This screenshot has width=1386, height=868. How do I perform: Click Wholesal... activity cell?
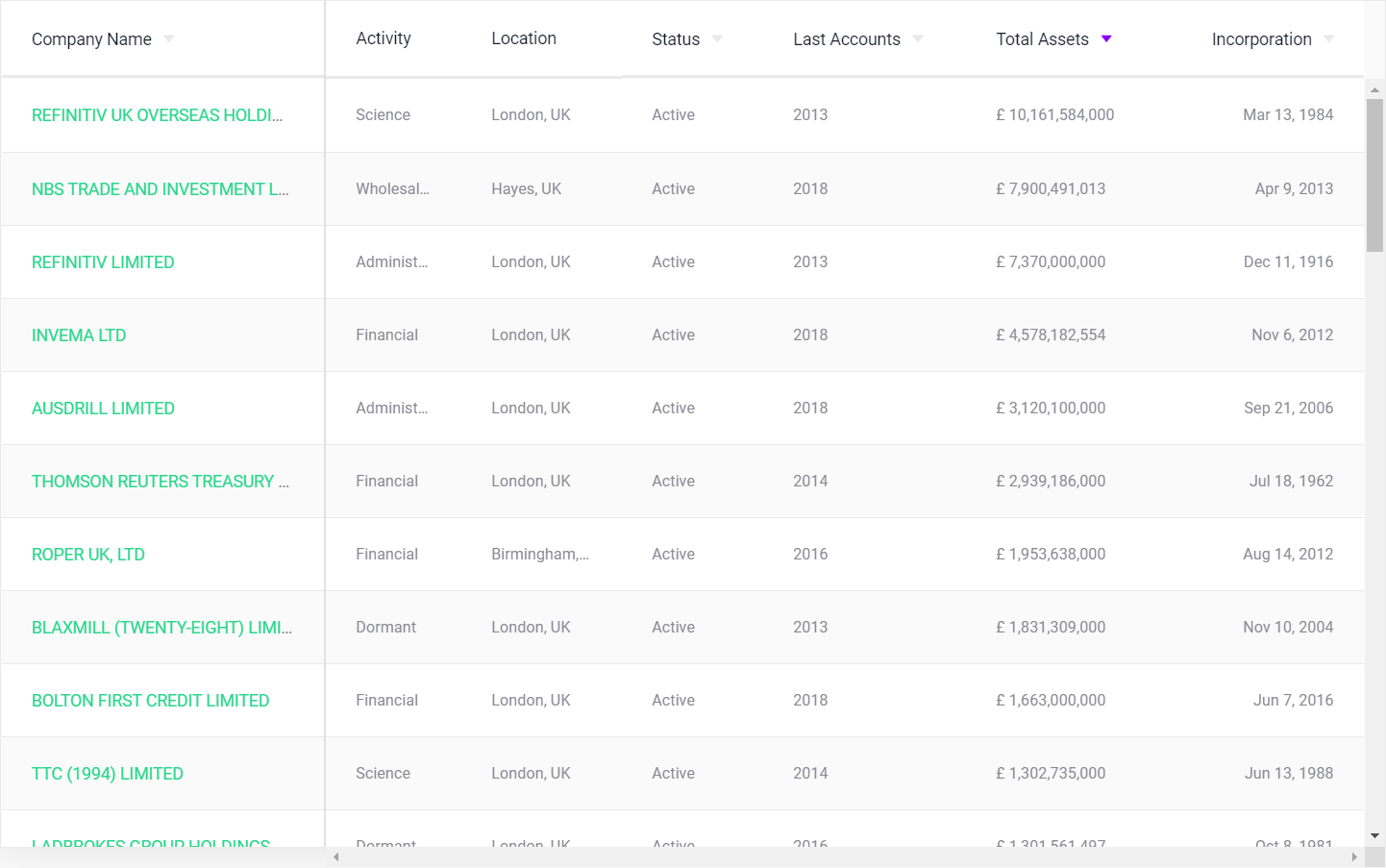[392, 188]
